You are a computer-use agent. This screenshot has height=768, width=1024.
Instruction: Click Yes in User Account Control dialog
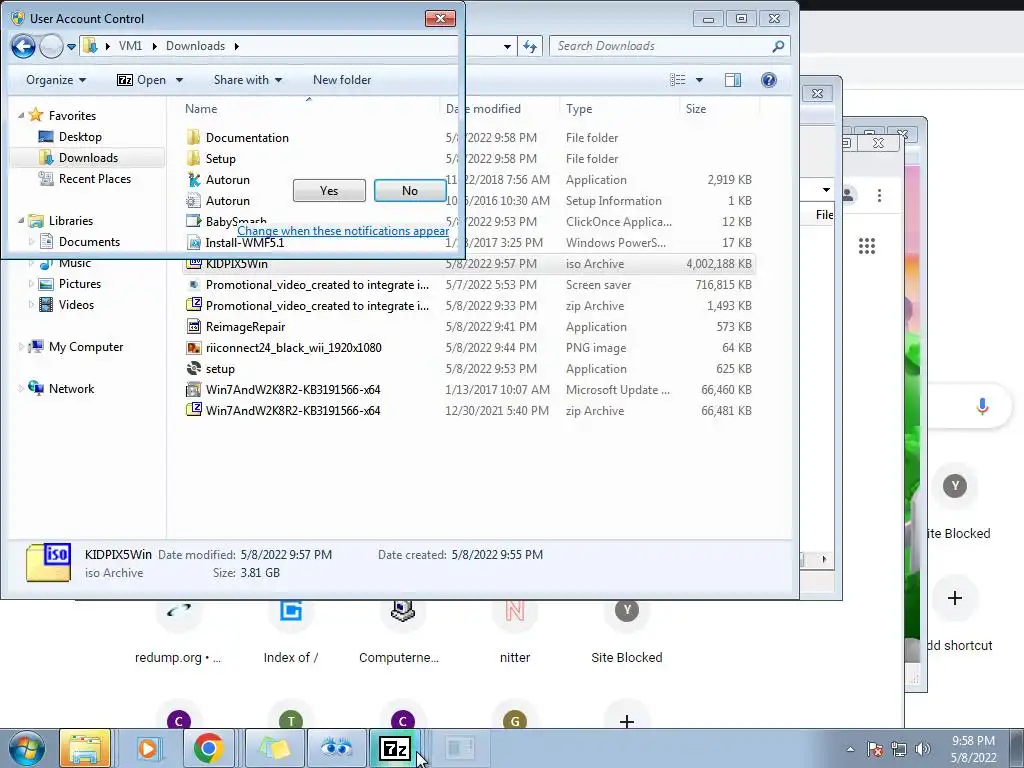point(329,191)
